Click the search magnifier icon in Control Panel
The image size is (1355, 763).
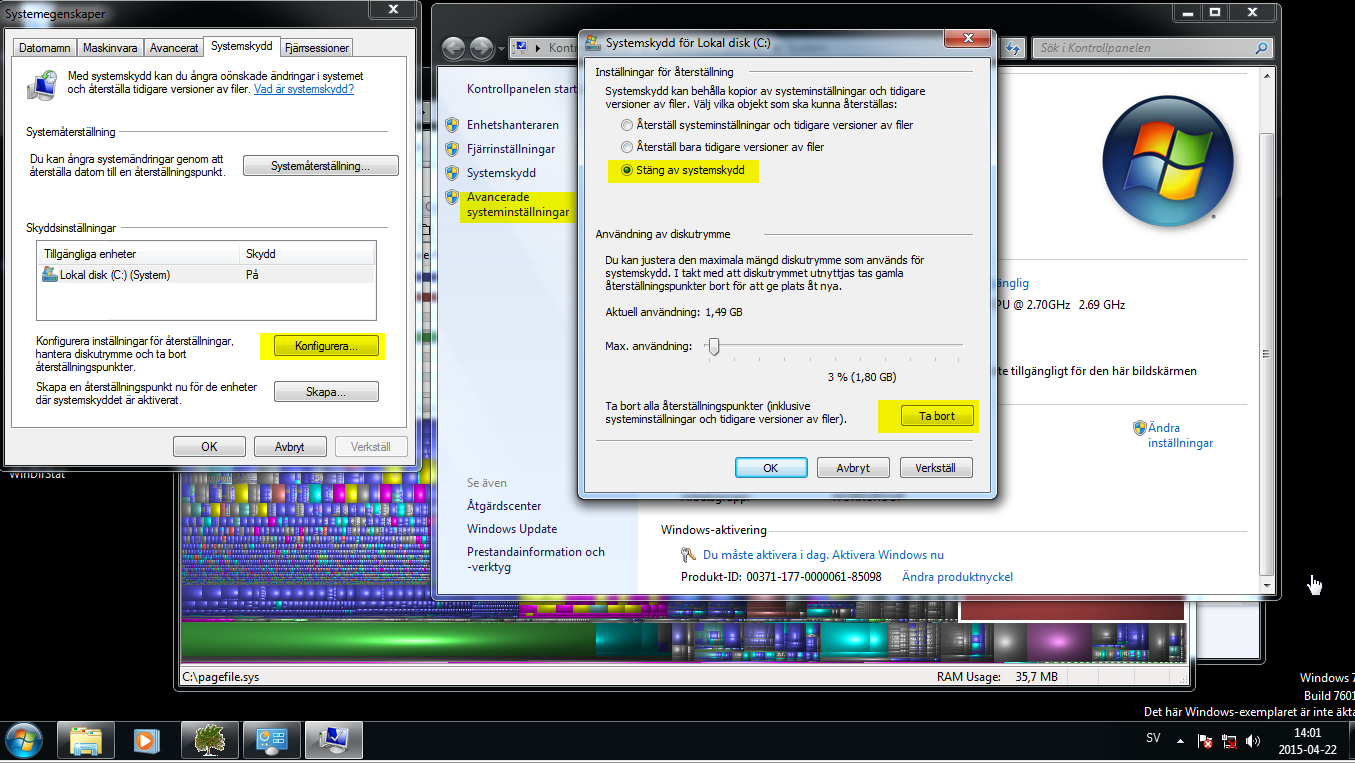pos(1262,48)
